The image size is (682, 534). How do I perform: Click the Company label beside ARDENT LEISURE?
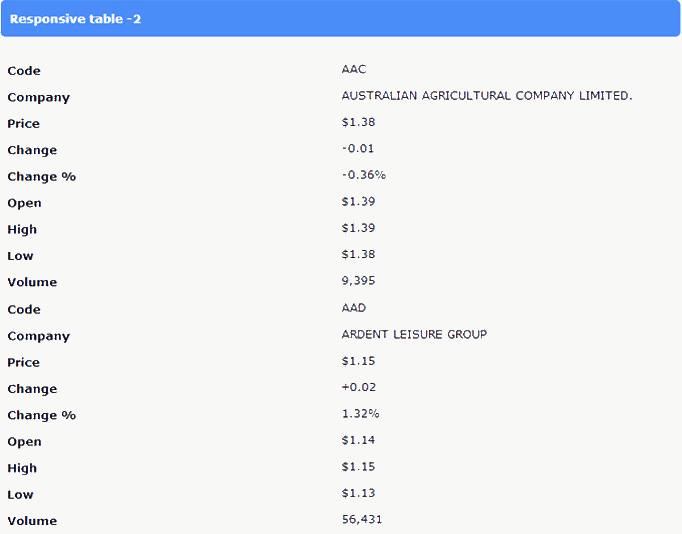point(39,337)
